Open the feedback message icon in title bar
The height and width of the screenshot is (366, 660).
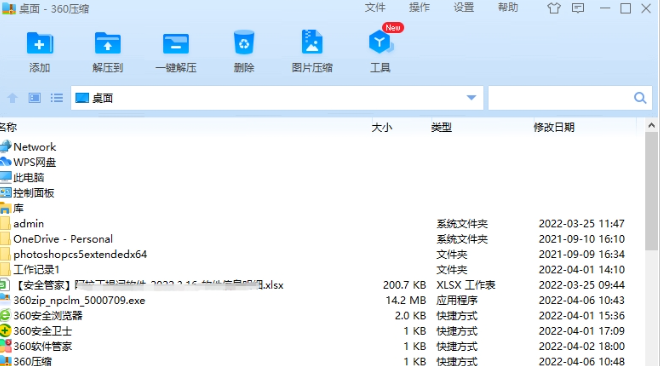(578, 8)
